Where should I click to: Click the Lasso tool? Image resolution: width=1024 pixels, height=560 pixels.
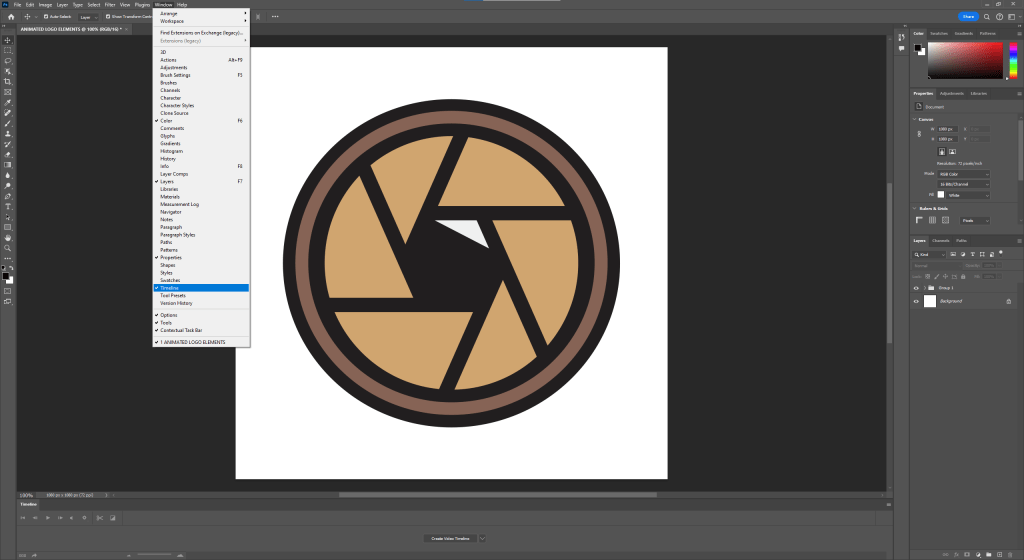(8, 60)
